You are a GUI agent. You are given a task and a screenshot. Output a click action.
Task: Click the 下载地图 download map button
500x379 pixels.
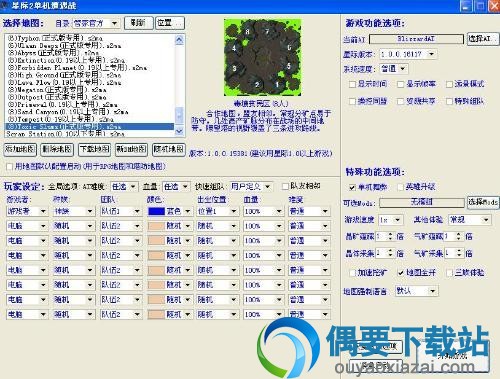pyautogui.click(x=94, y=149)
